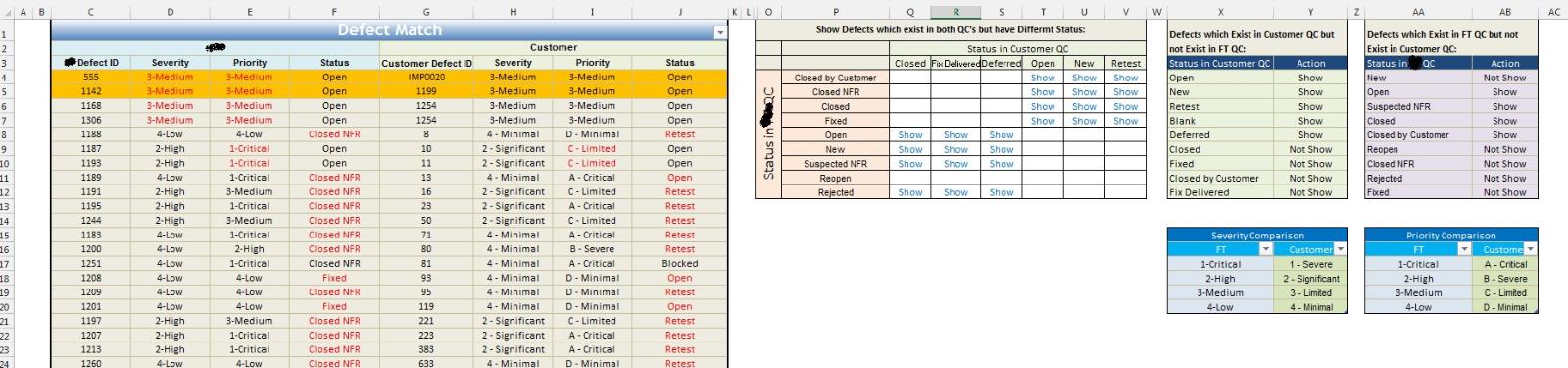Select Not Show cell for Reopen in FT table
The height and width of the screenshot is (368, 1568).
[1504, 149]
